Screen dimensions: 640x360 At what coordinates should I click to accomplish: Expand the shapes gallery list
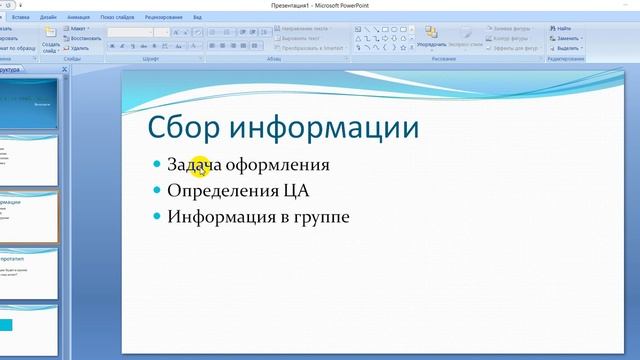(411, 48)
